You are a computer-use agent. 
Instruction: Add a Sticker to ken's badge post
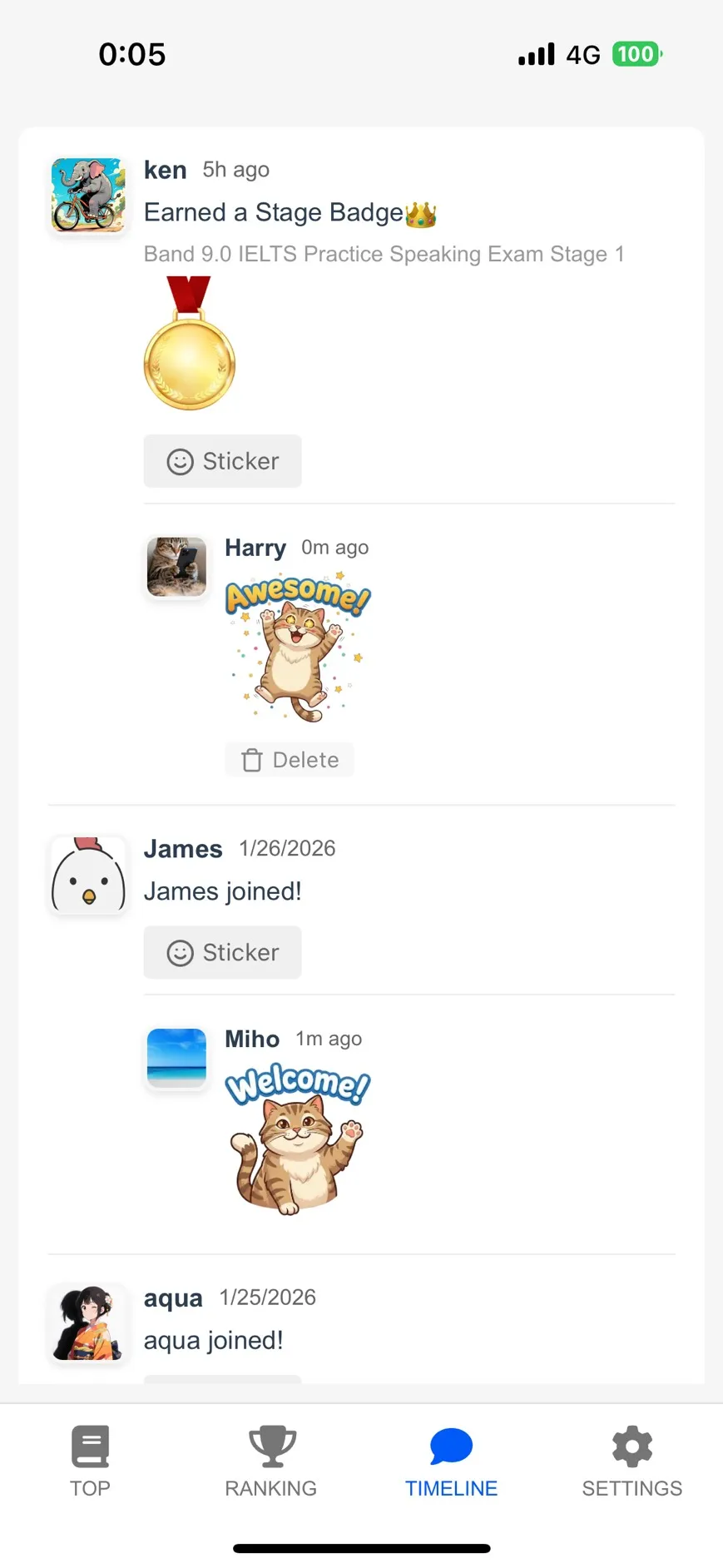(223, 461)
